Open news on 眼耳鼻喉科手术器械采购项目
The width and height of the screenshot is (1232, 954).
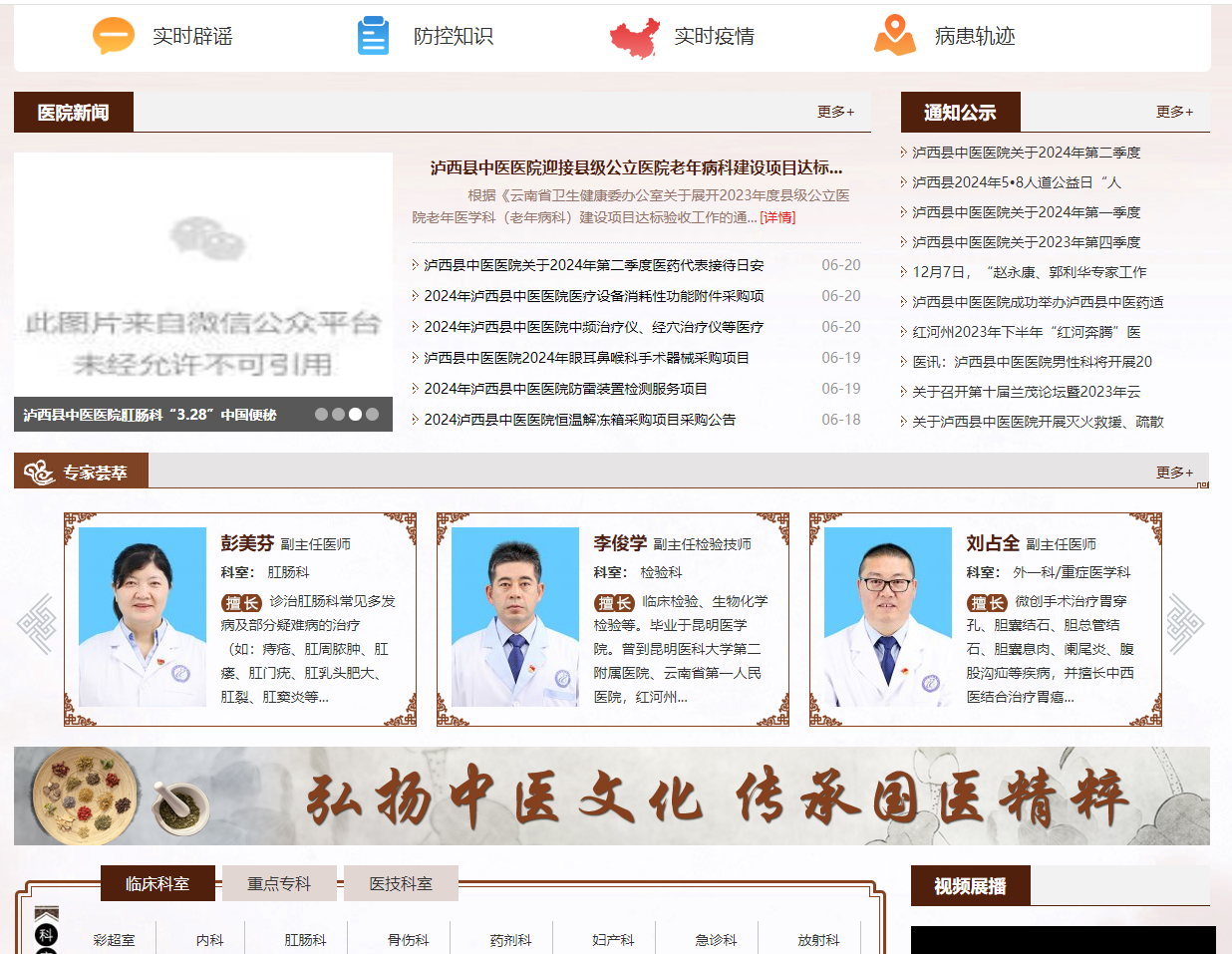coord(586,358)
